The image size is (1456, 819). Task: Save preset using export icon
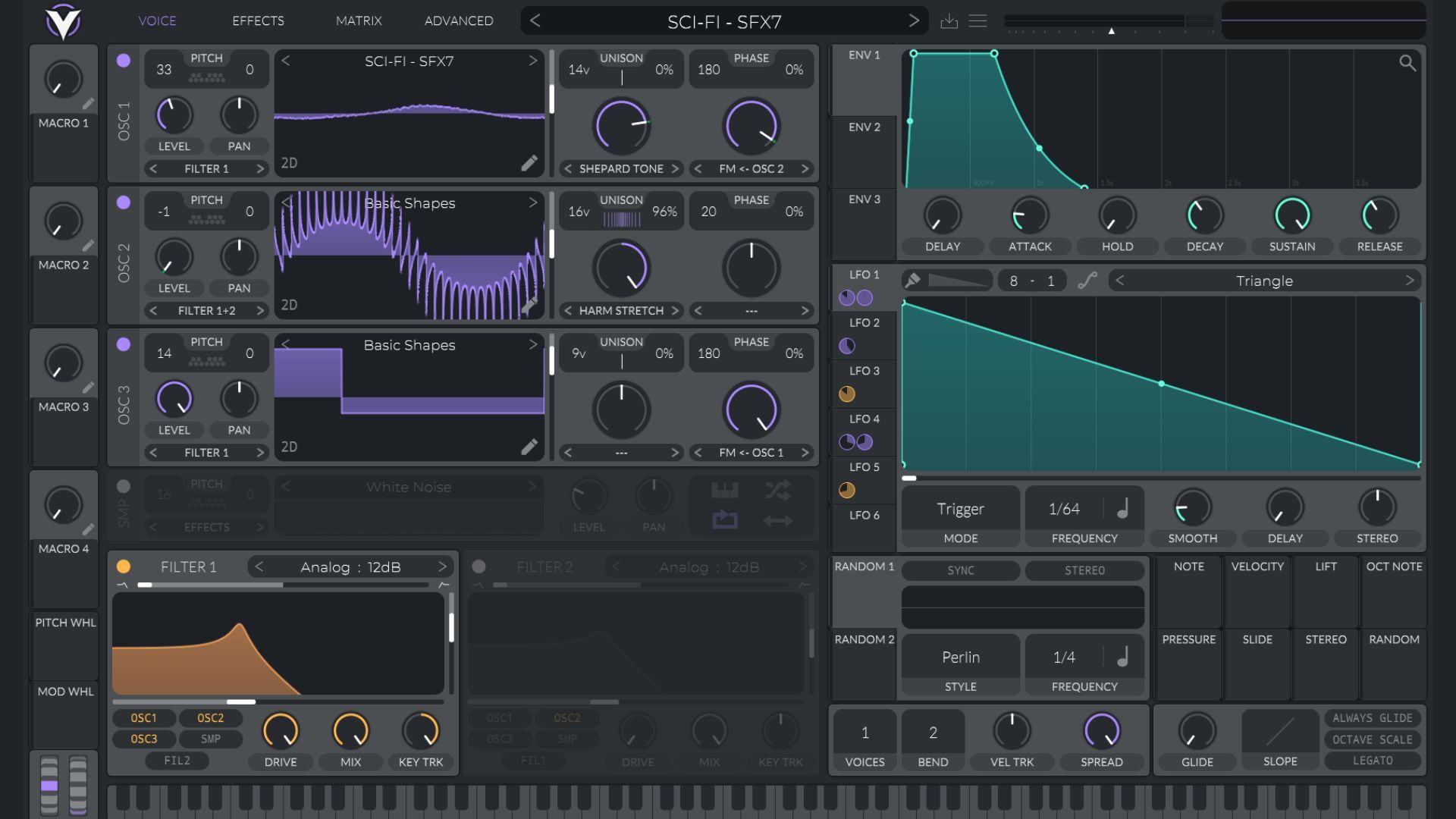click(x=949, y=21)
